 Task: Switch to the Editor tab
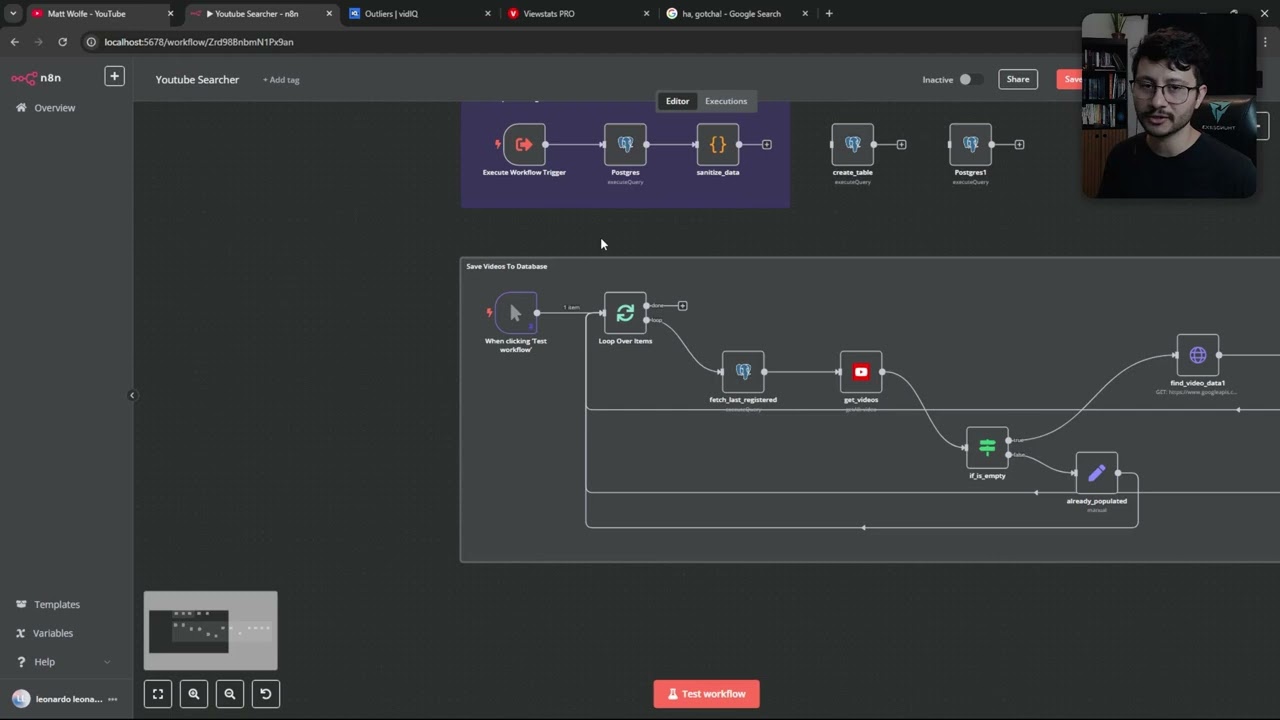coord(677,101)
